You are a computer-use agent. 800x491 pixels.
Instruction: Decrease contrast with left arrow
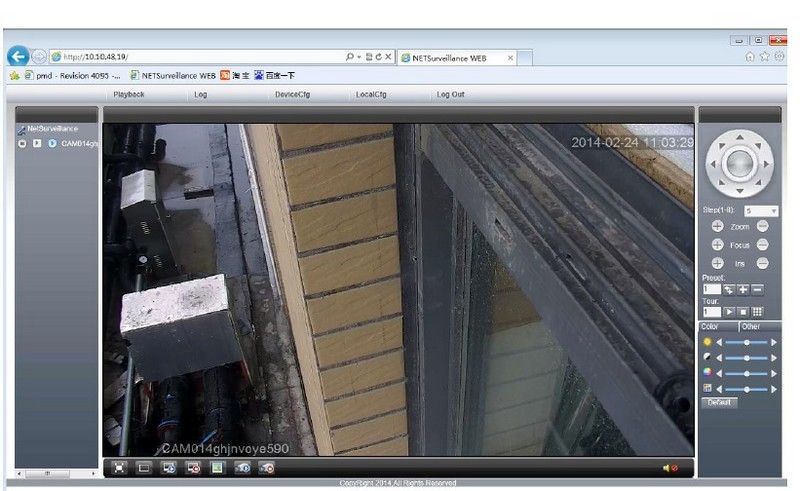point(719,358)
